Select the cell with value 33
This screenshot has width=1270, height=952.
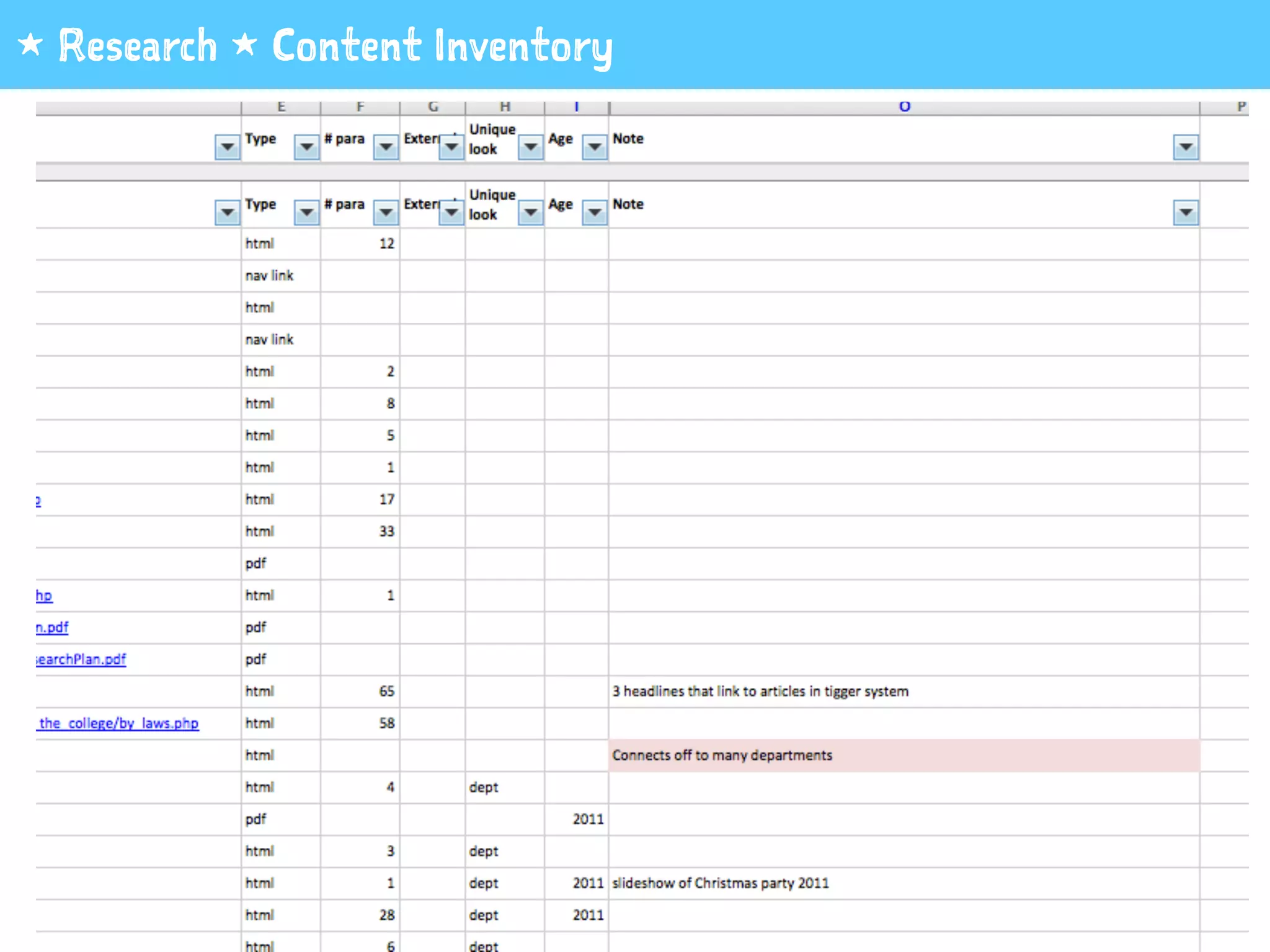click(360, 532)
